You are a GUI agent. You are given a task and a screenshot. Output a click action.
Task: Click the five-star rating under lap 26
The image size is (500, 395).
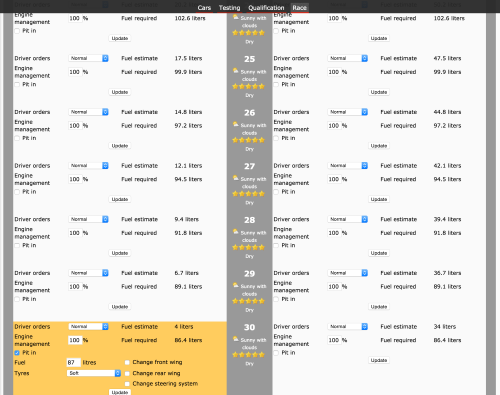pos(248,140)
